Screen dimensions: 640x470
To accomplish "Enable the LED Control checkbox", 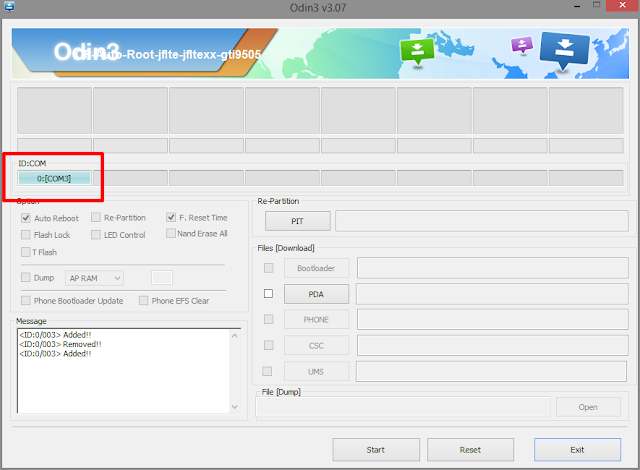I will (96, 235).
